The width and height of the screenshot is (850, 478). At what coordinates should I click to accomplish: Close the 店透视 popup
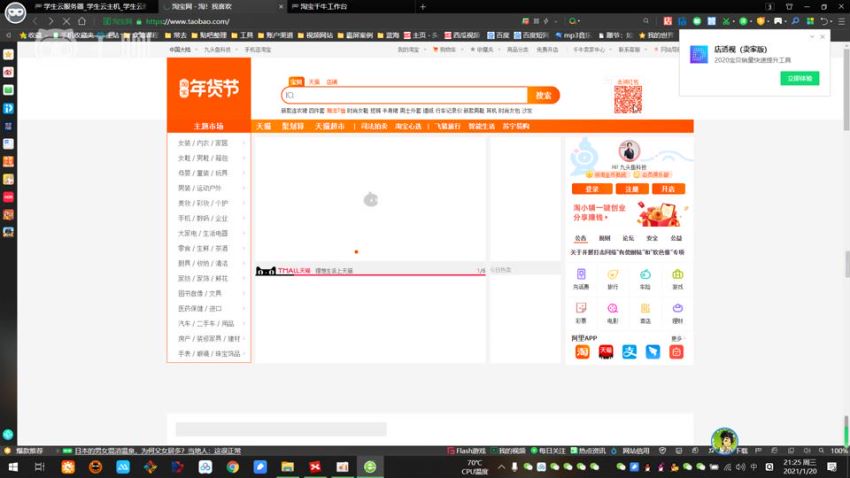(x=822, y=37)
